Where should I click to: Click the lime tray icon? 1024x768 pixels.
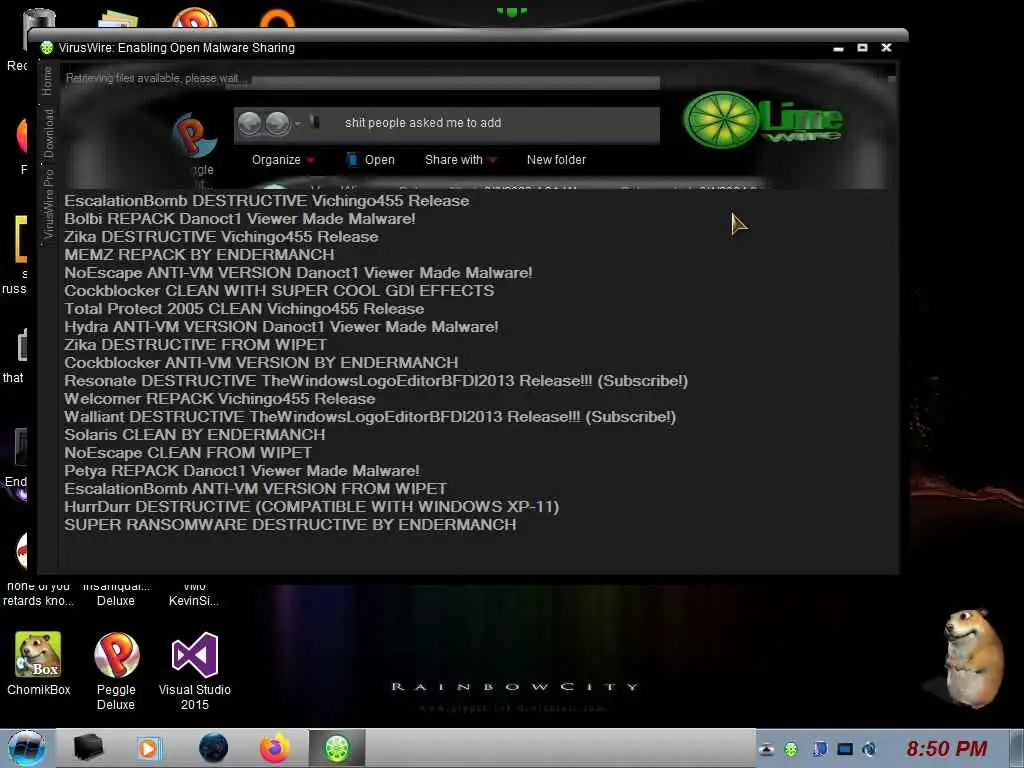791,749
